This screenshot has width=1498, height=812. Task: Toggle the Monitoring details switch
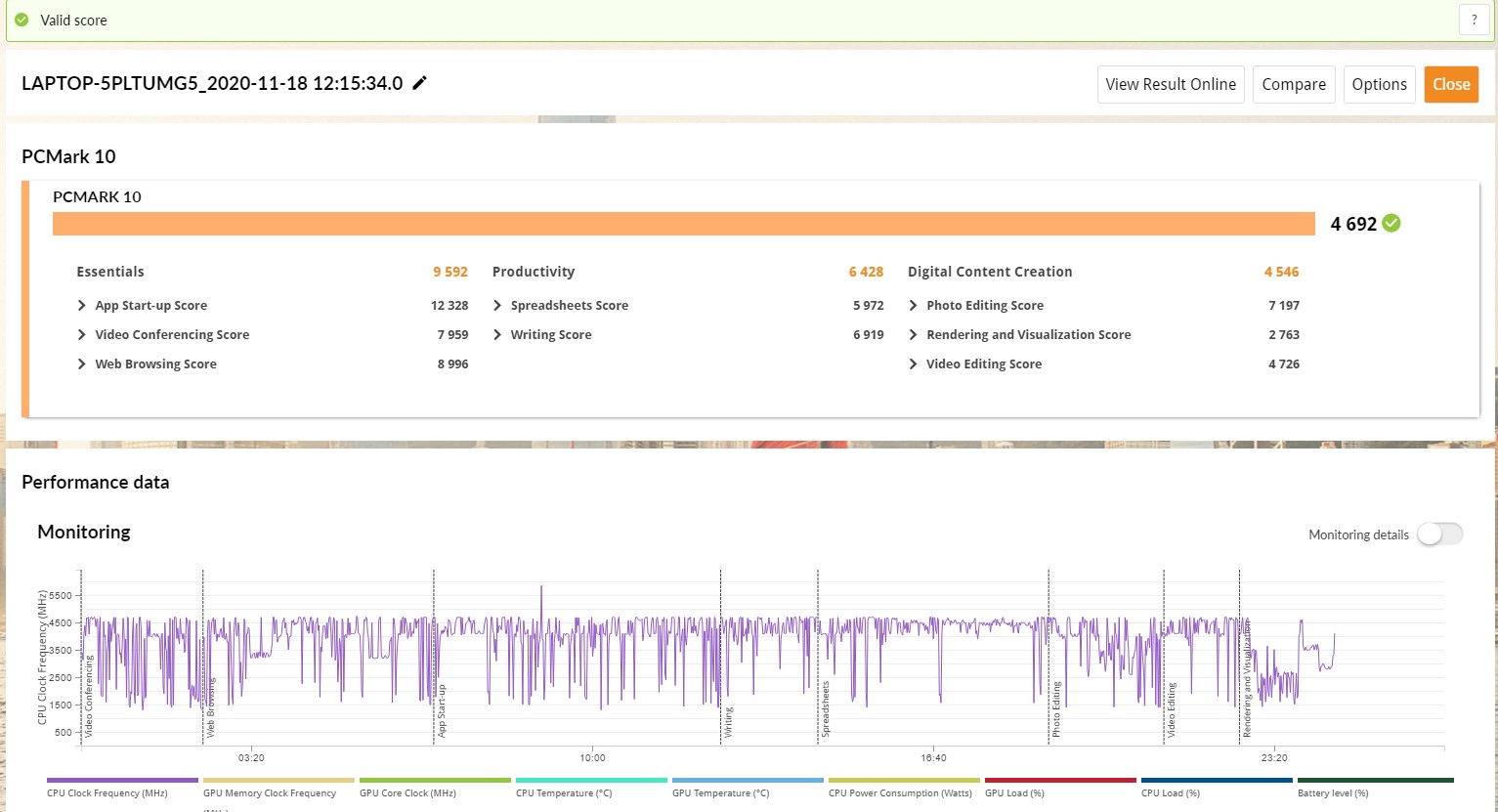(1440, 534)
